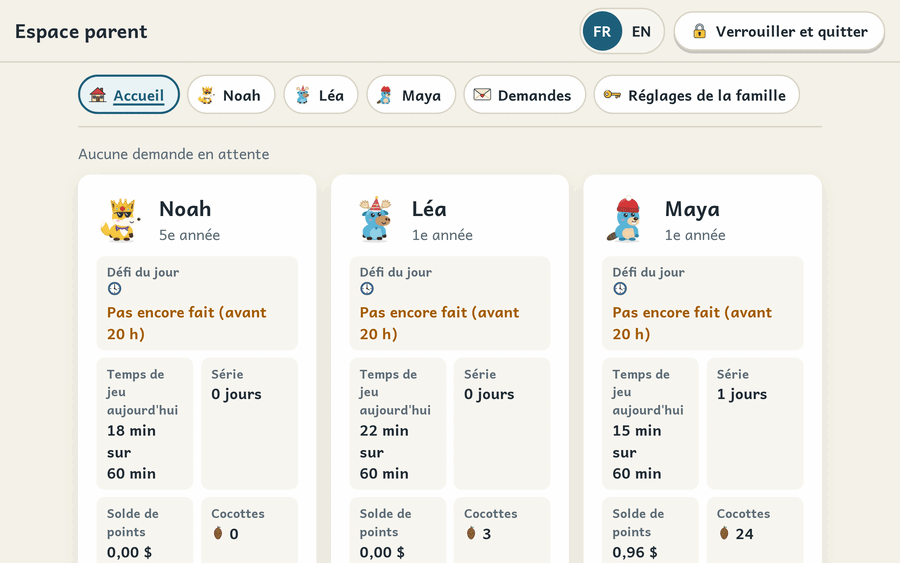Viewport: 900px width, 563px height.
Task: Click Maya's points balance '0,96 $'
Action: (635, 553)
